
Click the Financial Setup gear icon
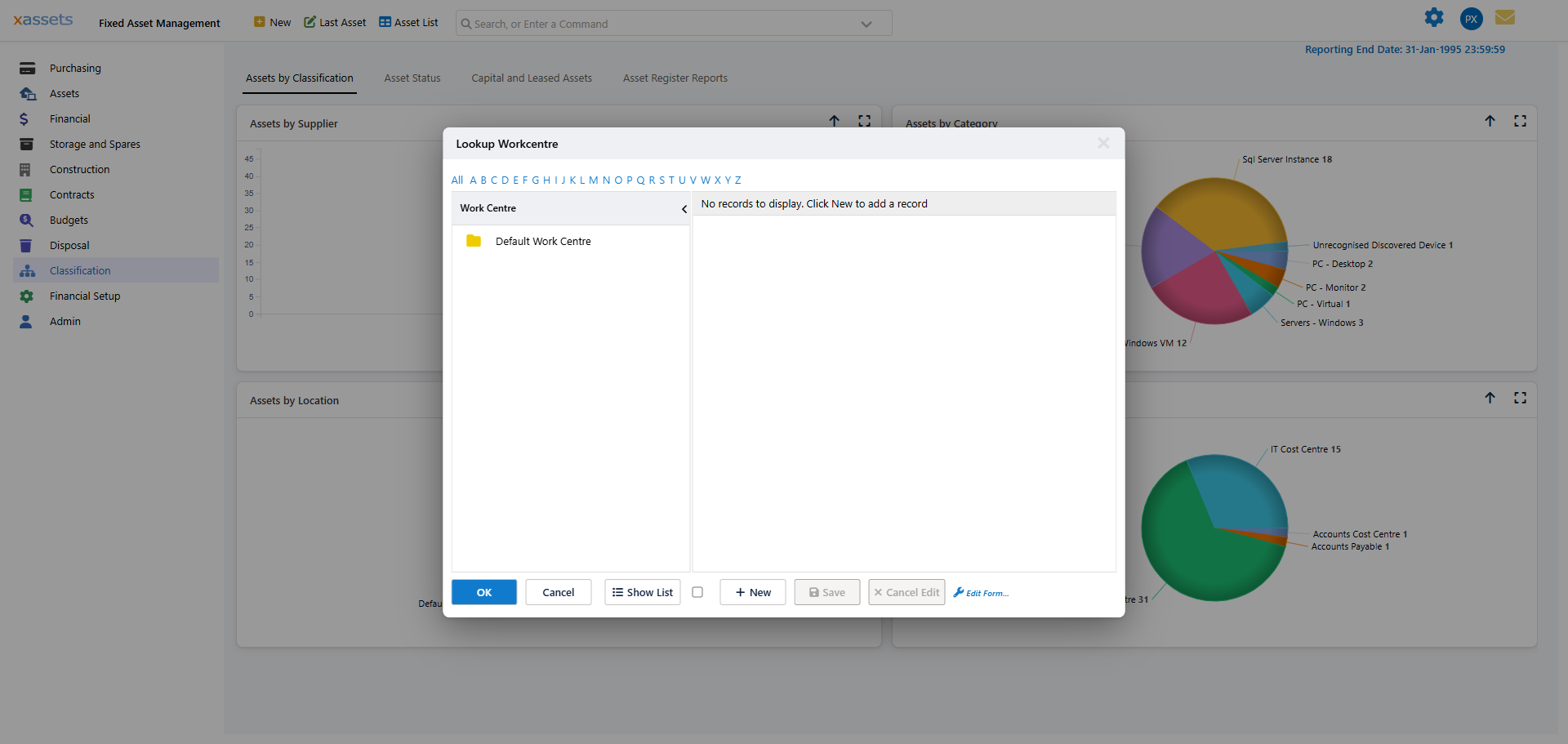point(27,296)
